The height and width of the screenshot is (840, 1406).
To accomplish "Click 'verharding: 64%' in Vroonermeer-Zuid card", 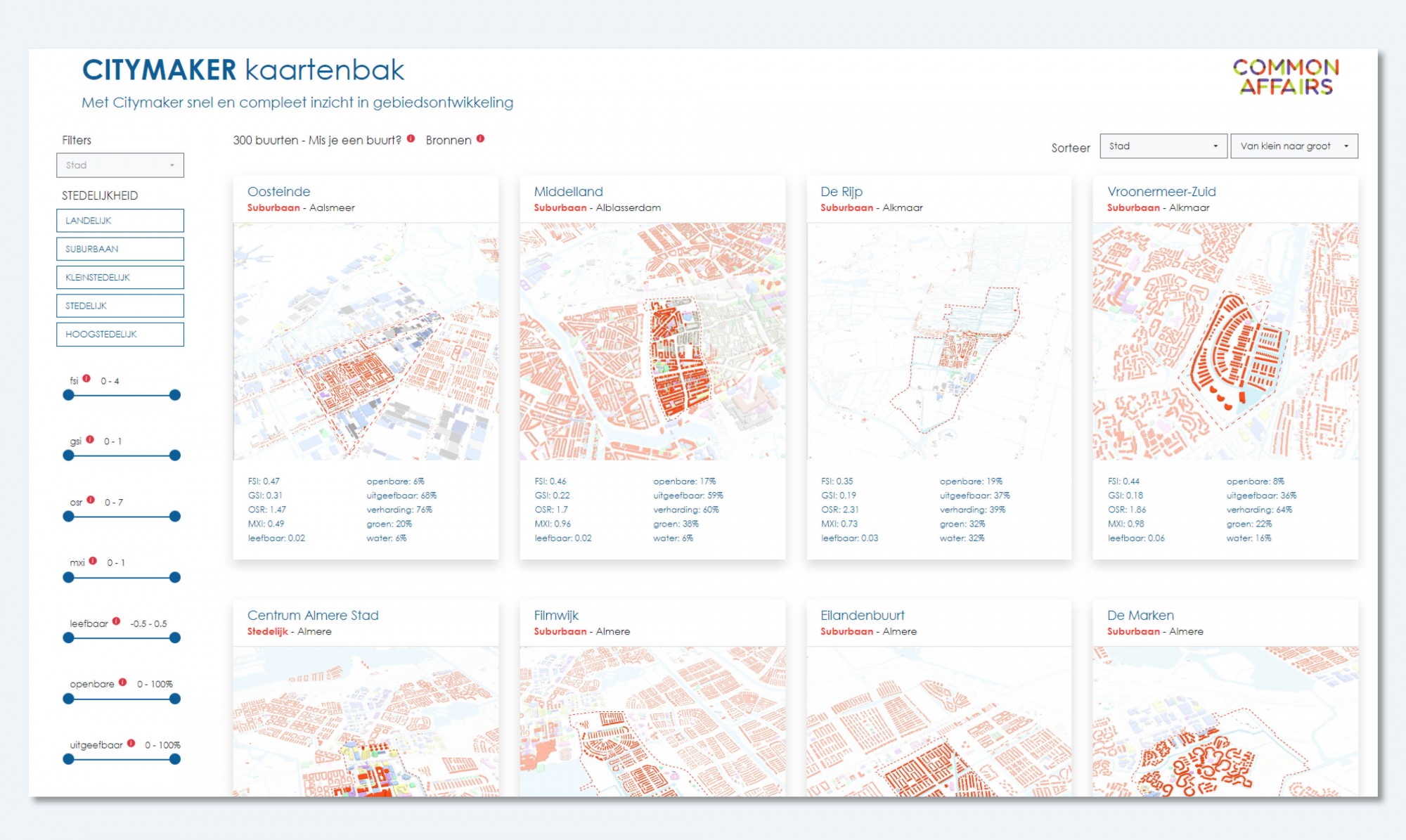I will click(1259, 510).
